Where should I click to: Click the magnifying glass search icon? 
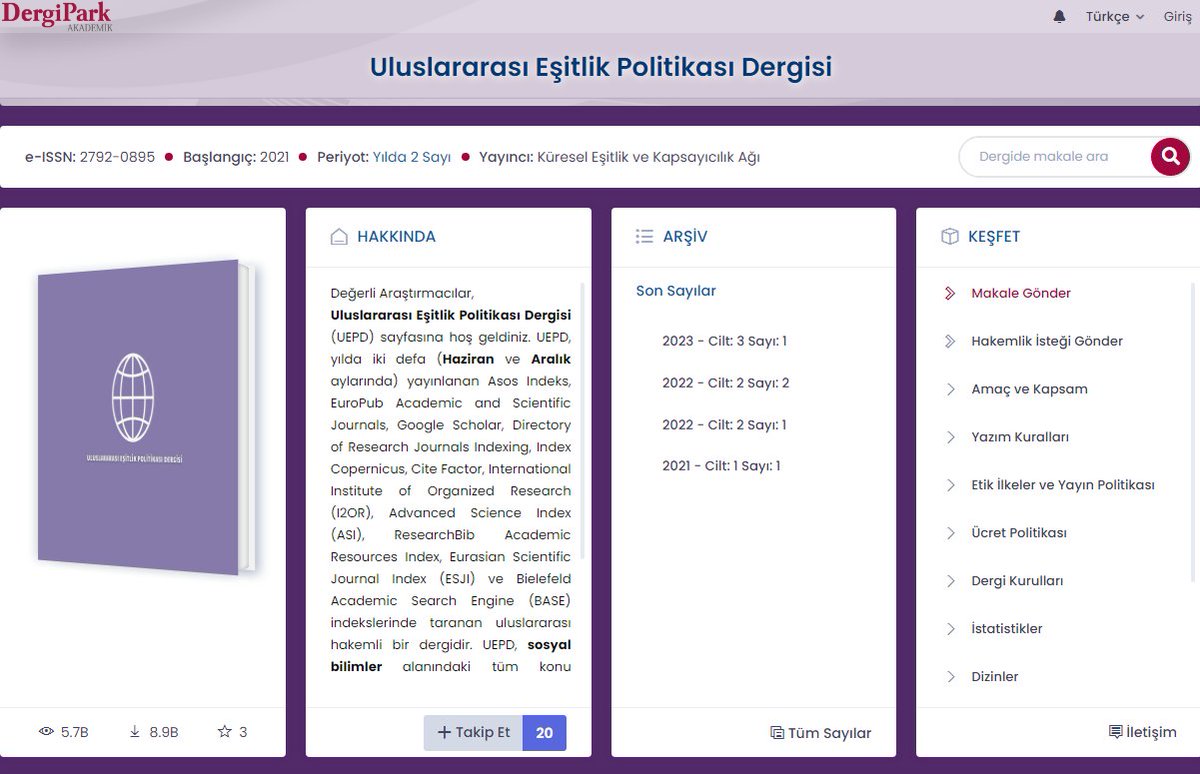tap(1170, 157)
